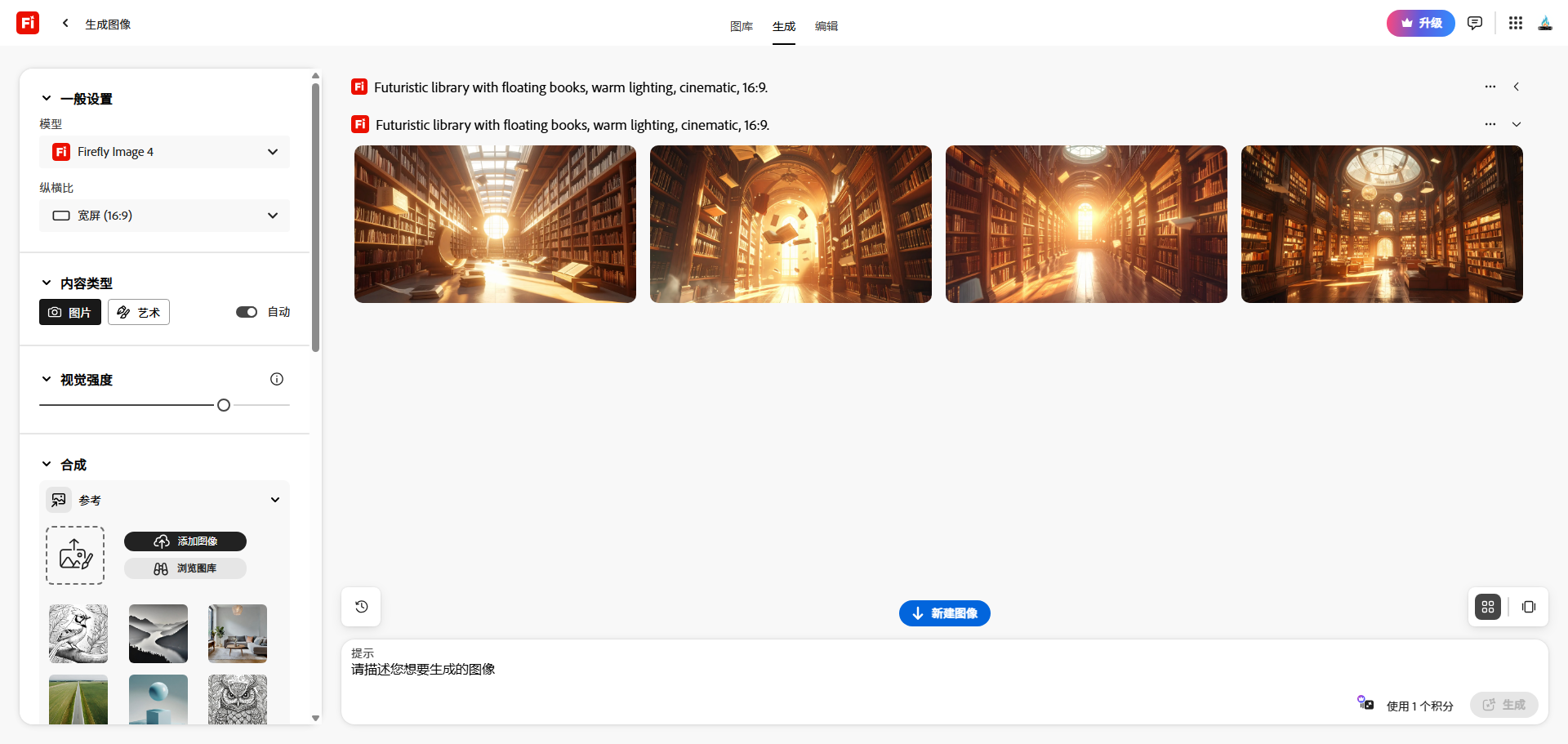
Task: Open the feedback chat icon
Action: (x=1474, y=23)
